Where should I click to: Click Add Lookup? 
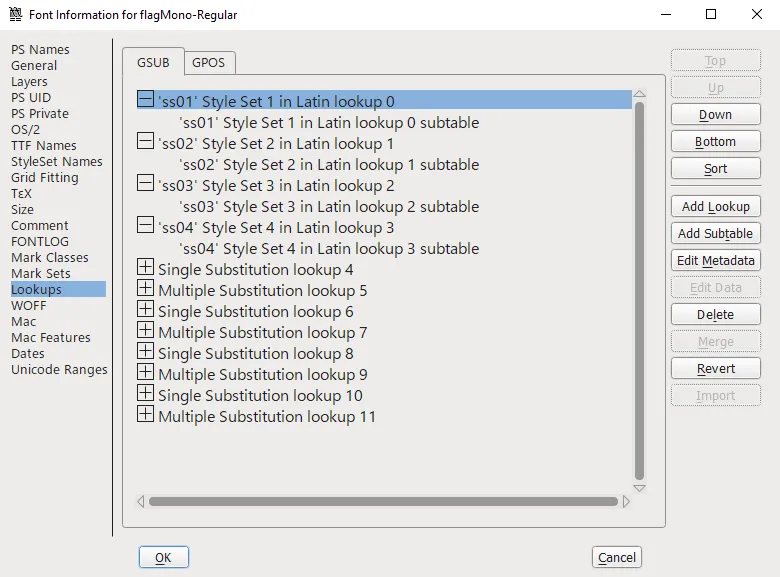(x=715, y=206)
